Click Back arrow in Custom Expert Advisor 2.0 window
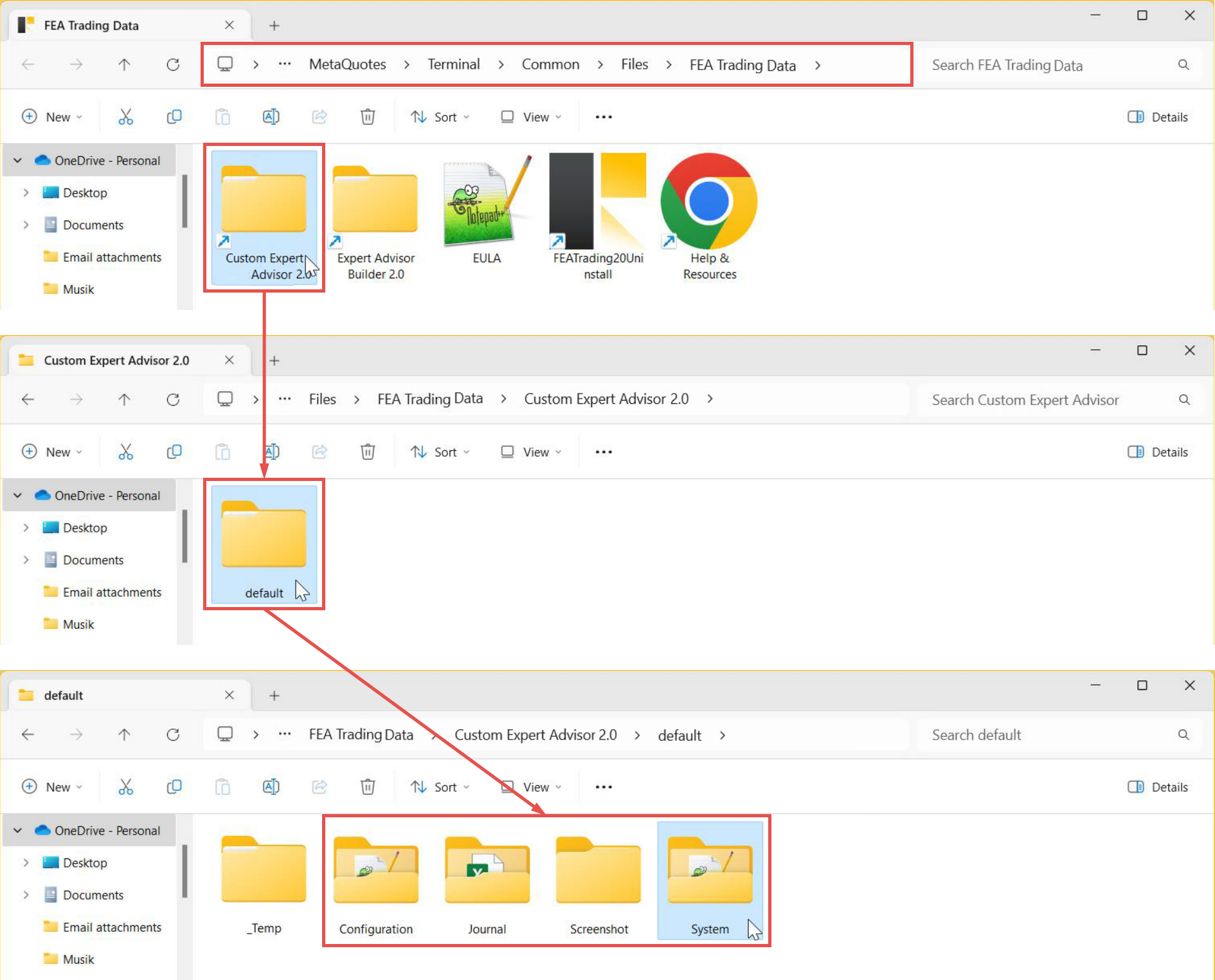This screenshot has width=1215, height=980. tap(28, 399)
